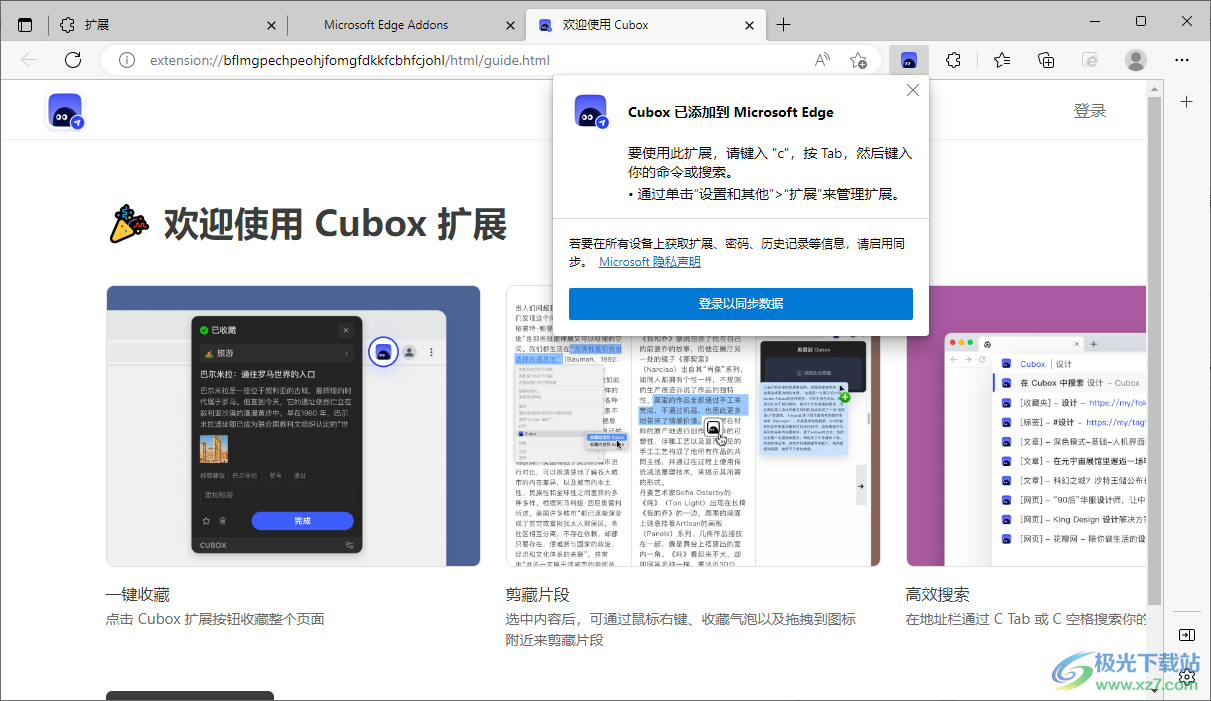Image resolution: width=1211 pixels, height=701 pixels.
Task: Open the profile avatar icon
Action: [x=1136, y=60]
